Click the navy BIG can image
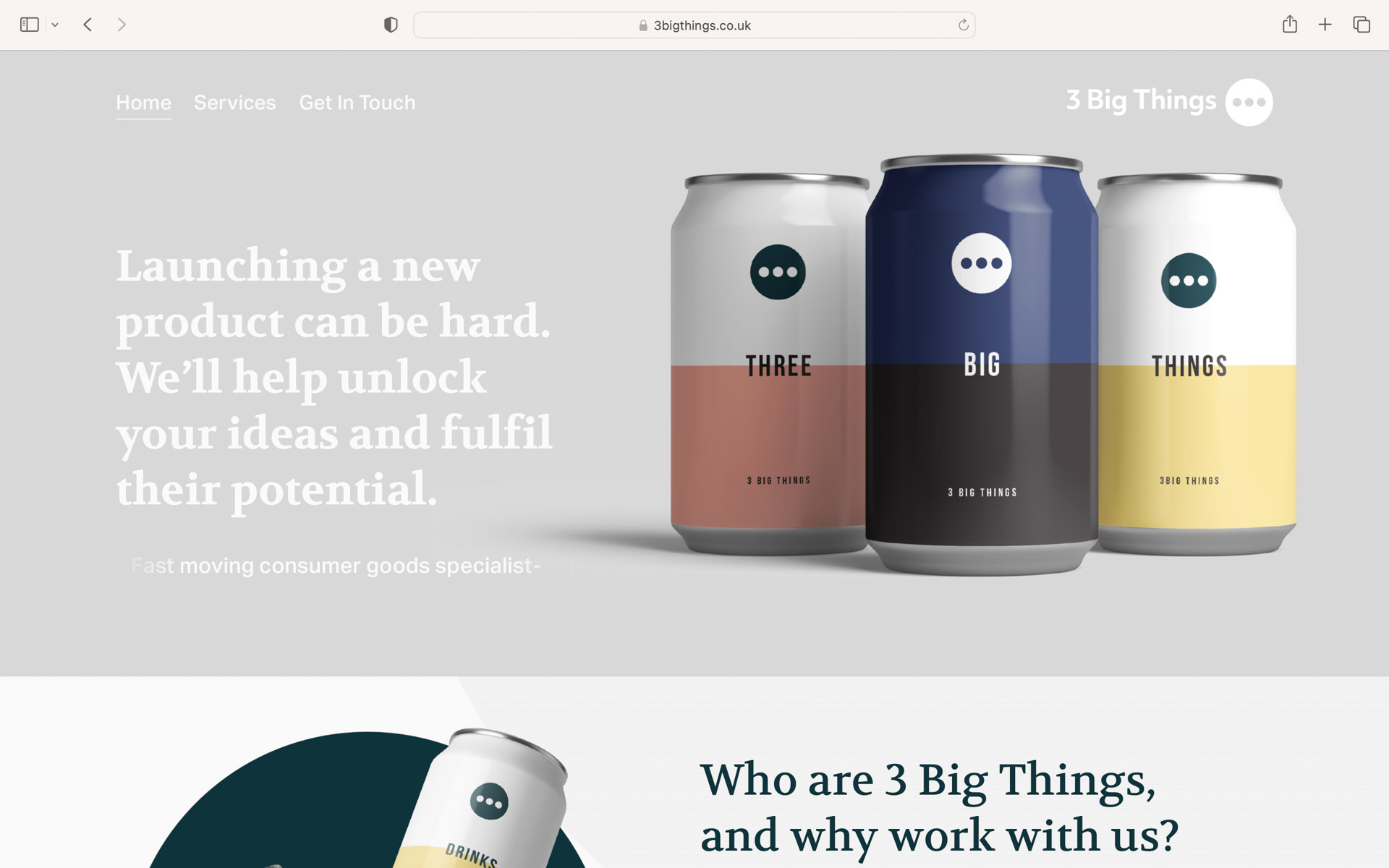Screen dimensions: 1389x868 [x=982, y=365]
